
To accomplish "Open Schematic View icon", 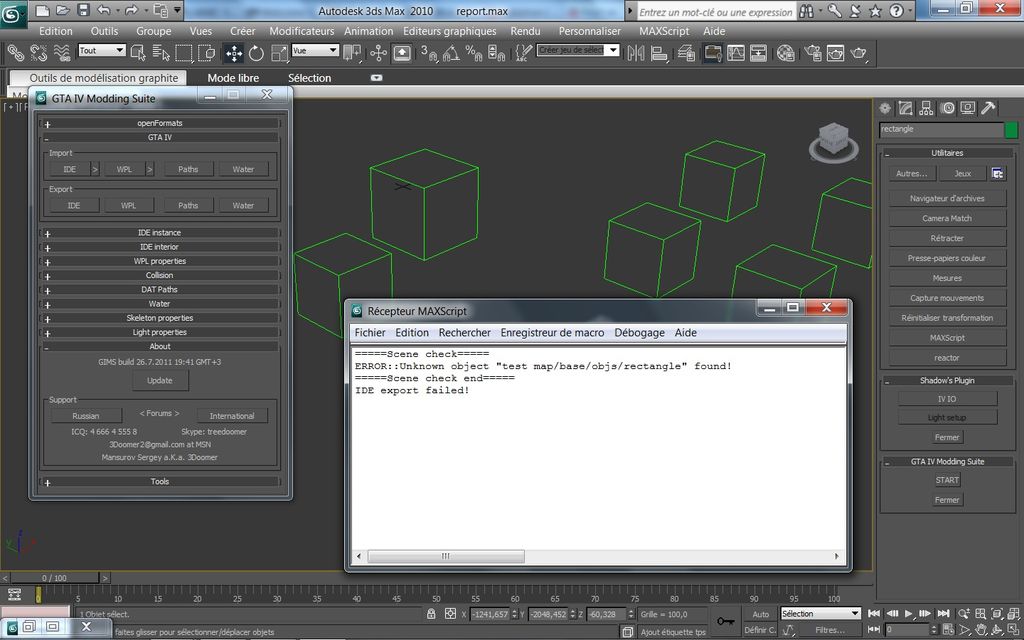I will coord(758,53).
